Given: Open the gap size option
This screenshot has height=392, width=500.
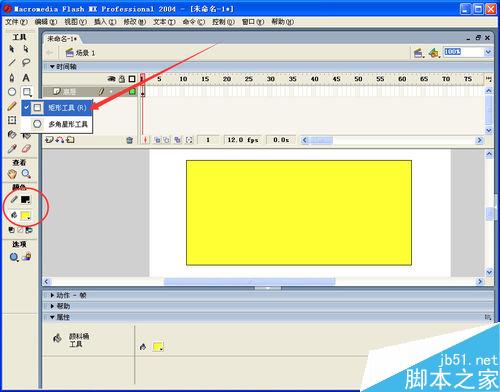Looking at the screenshot, I should (14, 257).
